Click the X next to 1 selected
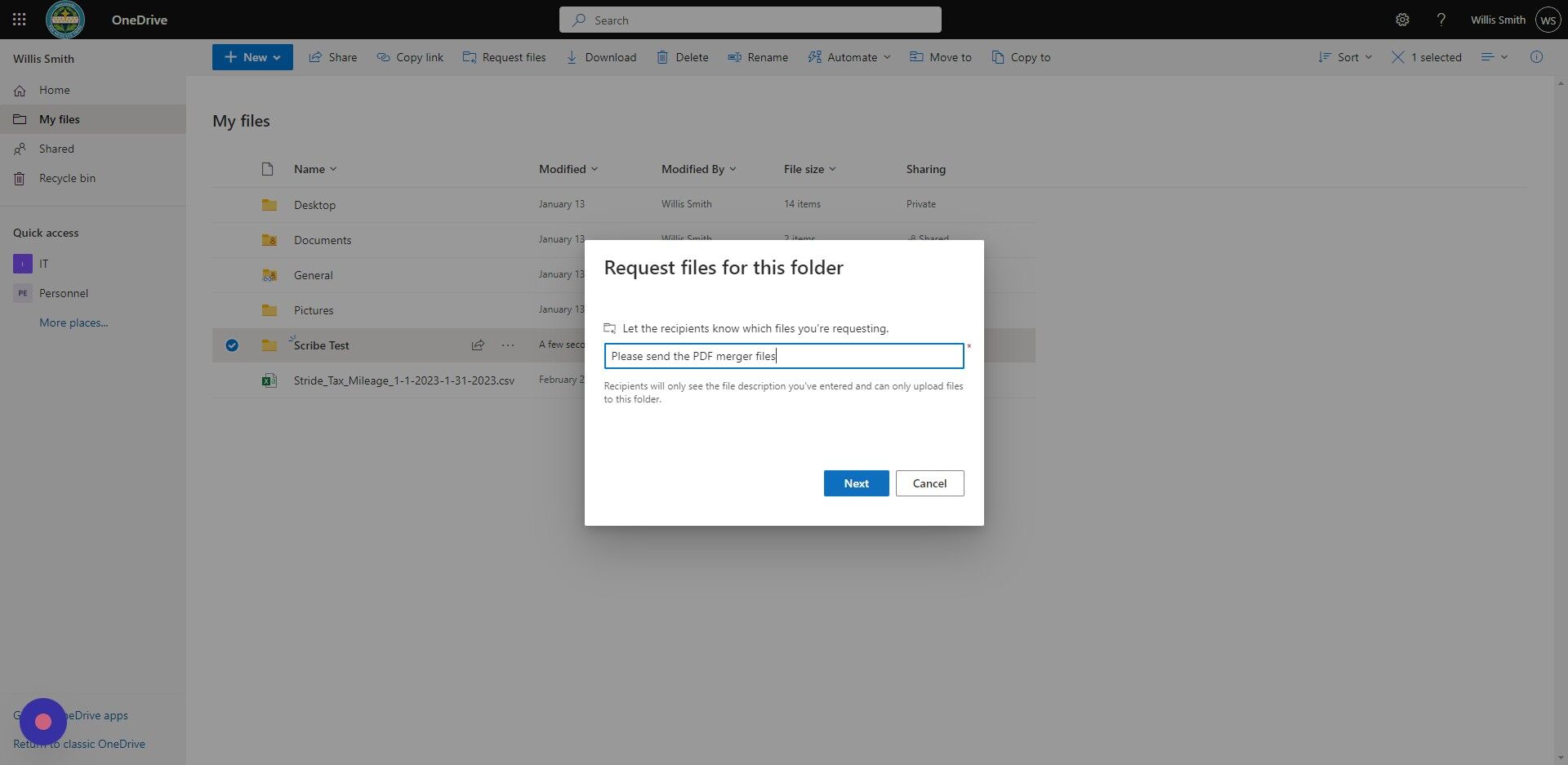The width and height of the screenshot is (1568, 765). [1396, 56]
